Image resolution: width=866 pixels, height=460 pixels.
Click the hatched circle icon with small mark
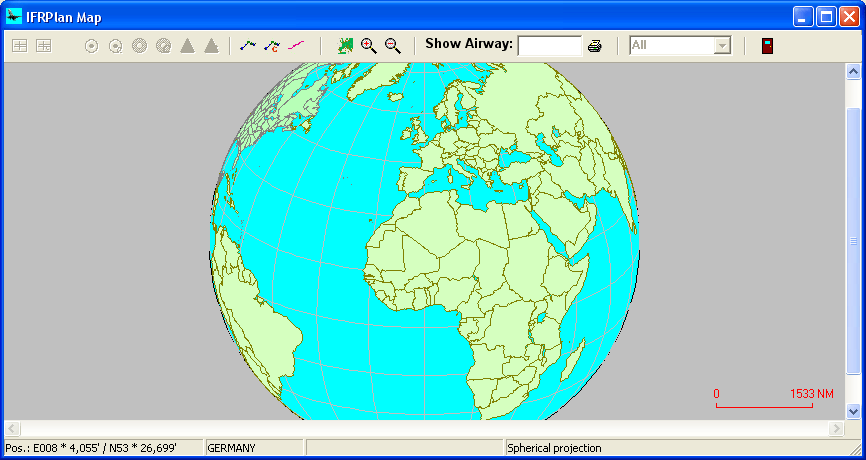[163, 46]
